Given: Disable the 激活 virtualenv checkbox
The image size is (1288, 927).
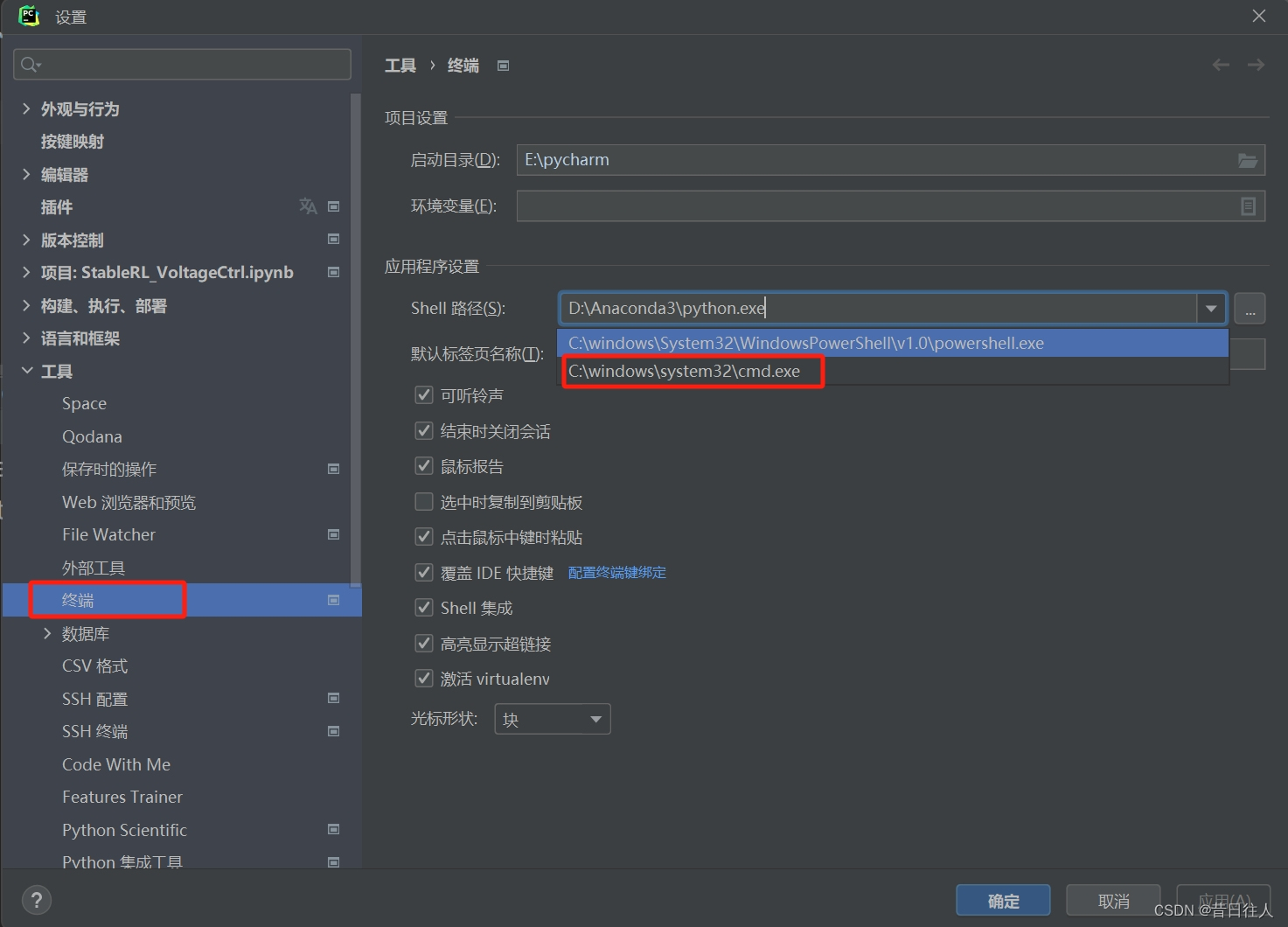Looking at the screenshot, I should 424,678.
